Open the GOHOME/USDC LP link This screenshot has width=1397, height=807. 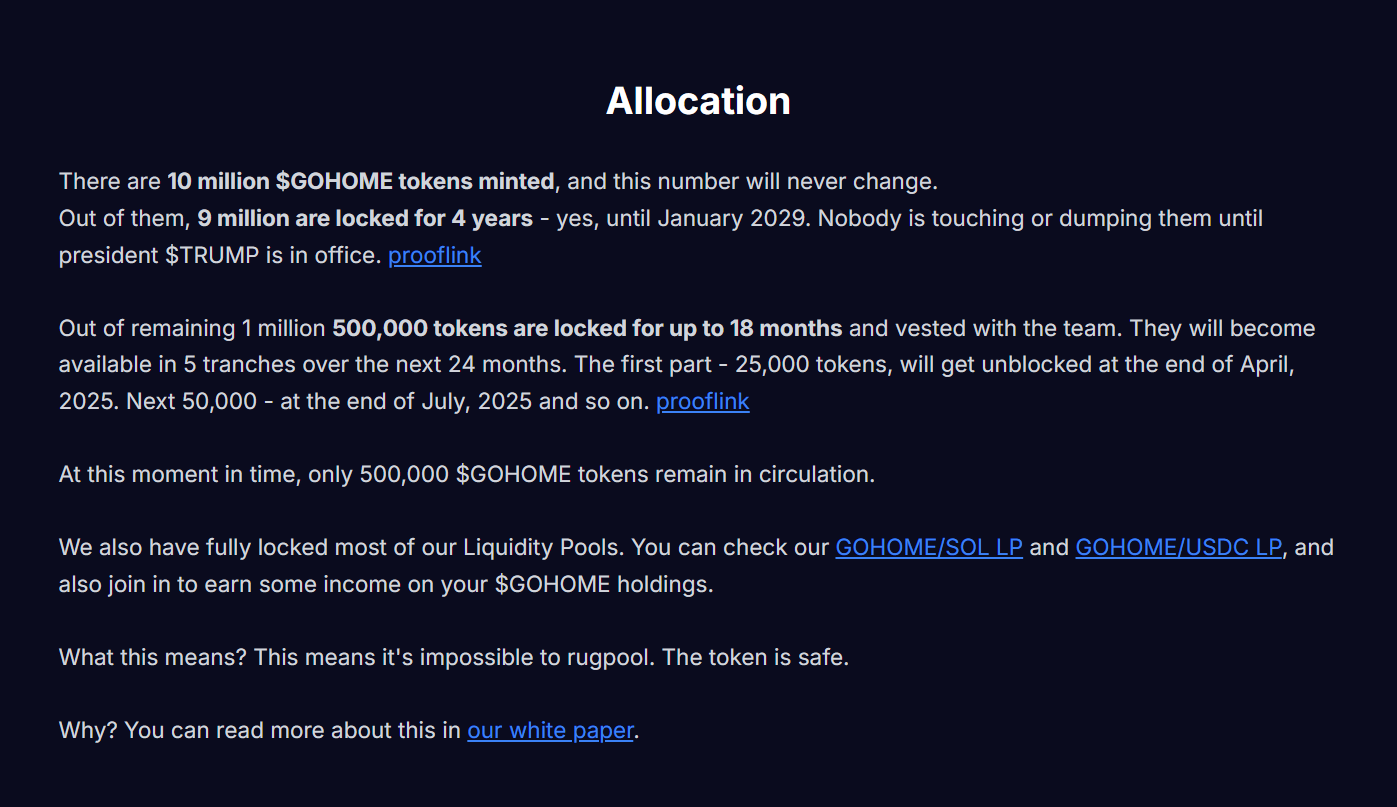[x=1178, y=548]
